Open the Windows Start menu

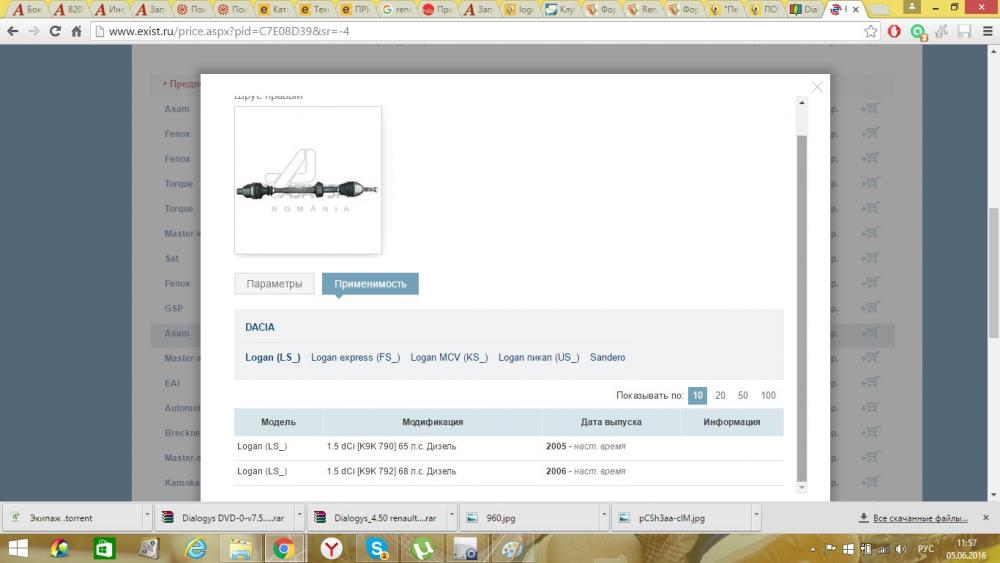click(x=18, y=548)
